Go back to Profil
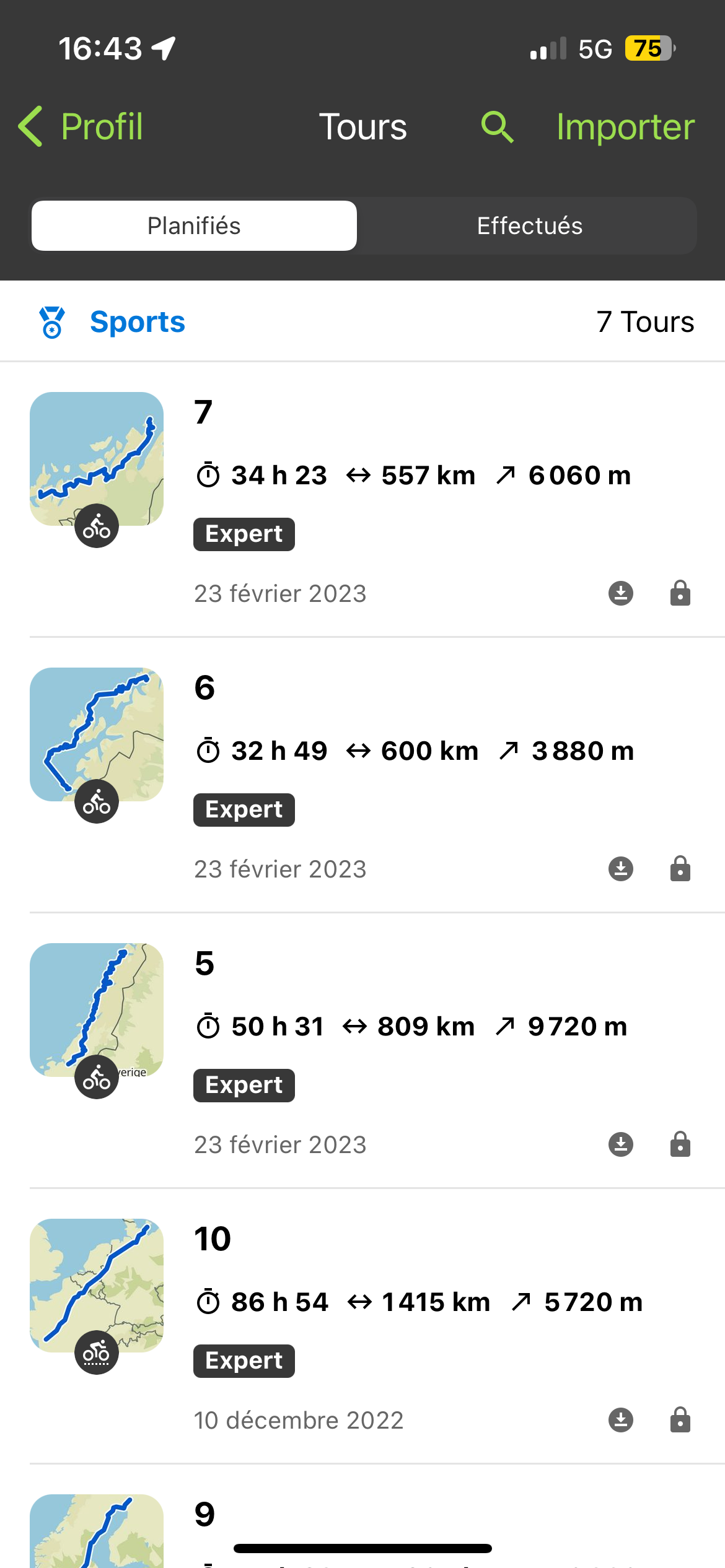Screen dimensions: 725x1568 [81, 128]
